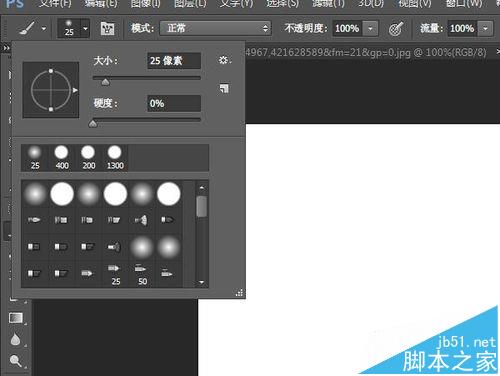Select the Dodge tool icon

pos(15,361)
